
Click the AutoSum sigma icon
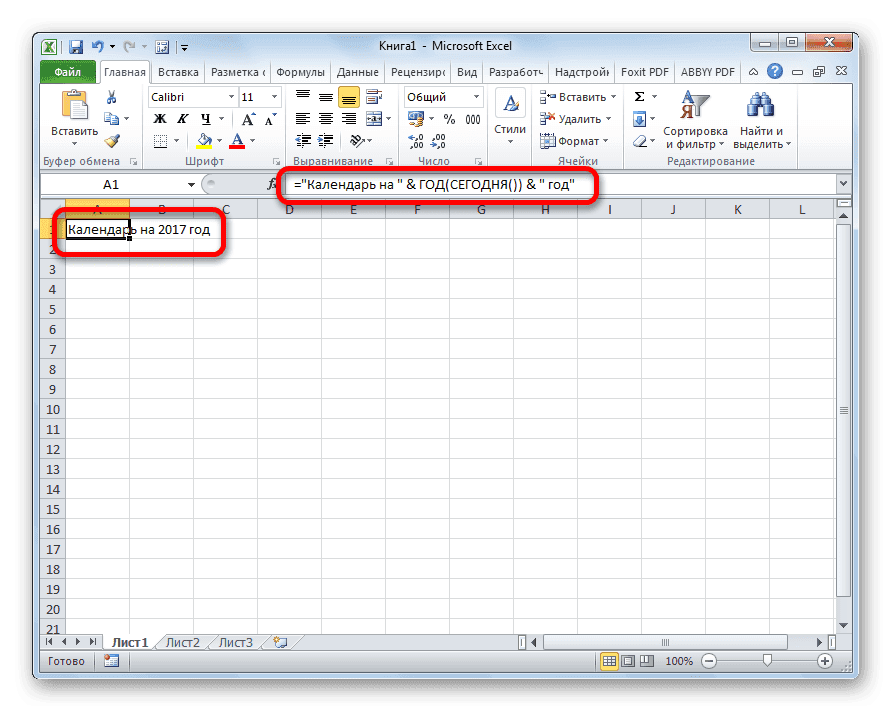(x=640, y=96)
